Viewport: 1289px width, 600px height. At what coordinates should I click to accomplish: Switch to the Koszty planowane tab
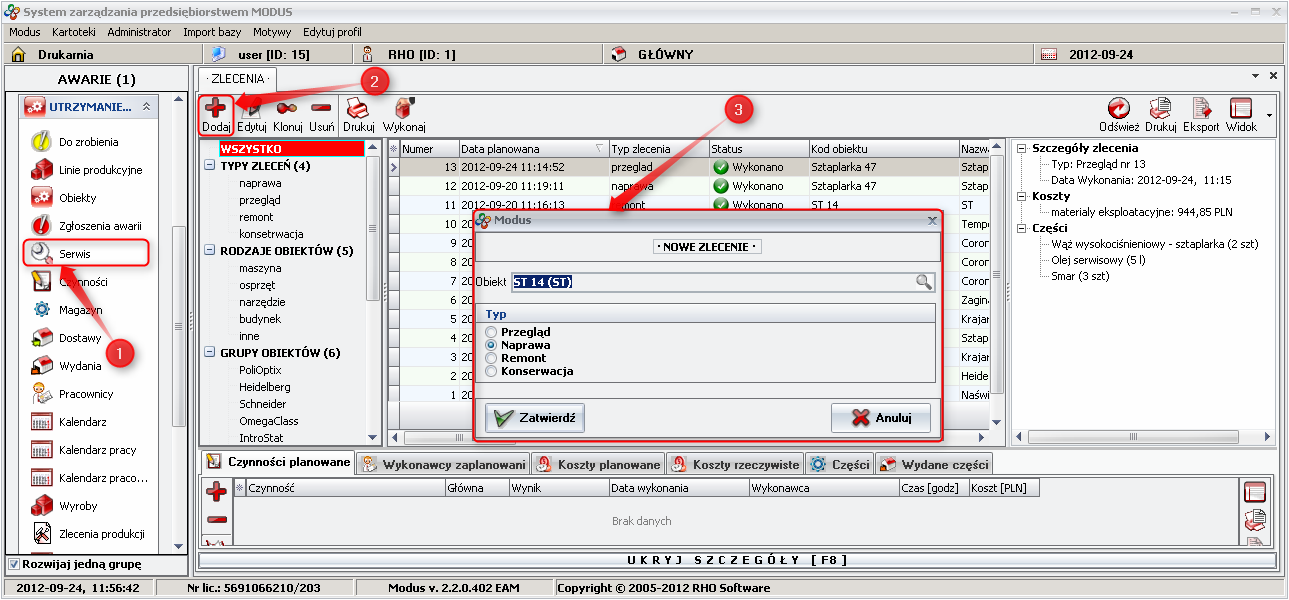click(598, 464)
